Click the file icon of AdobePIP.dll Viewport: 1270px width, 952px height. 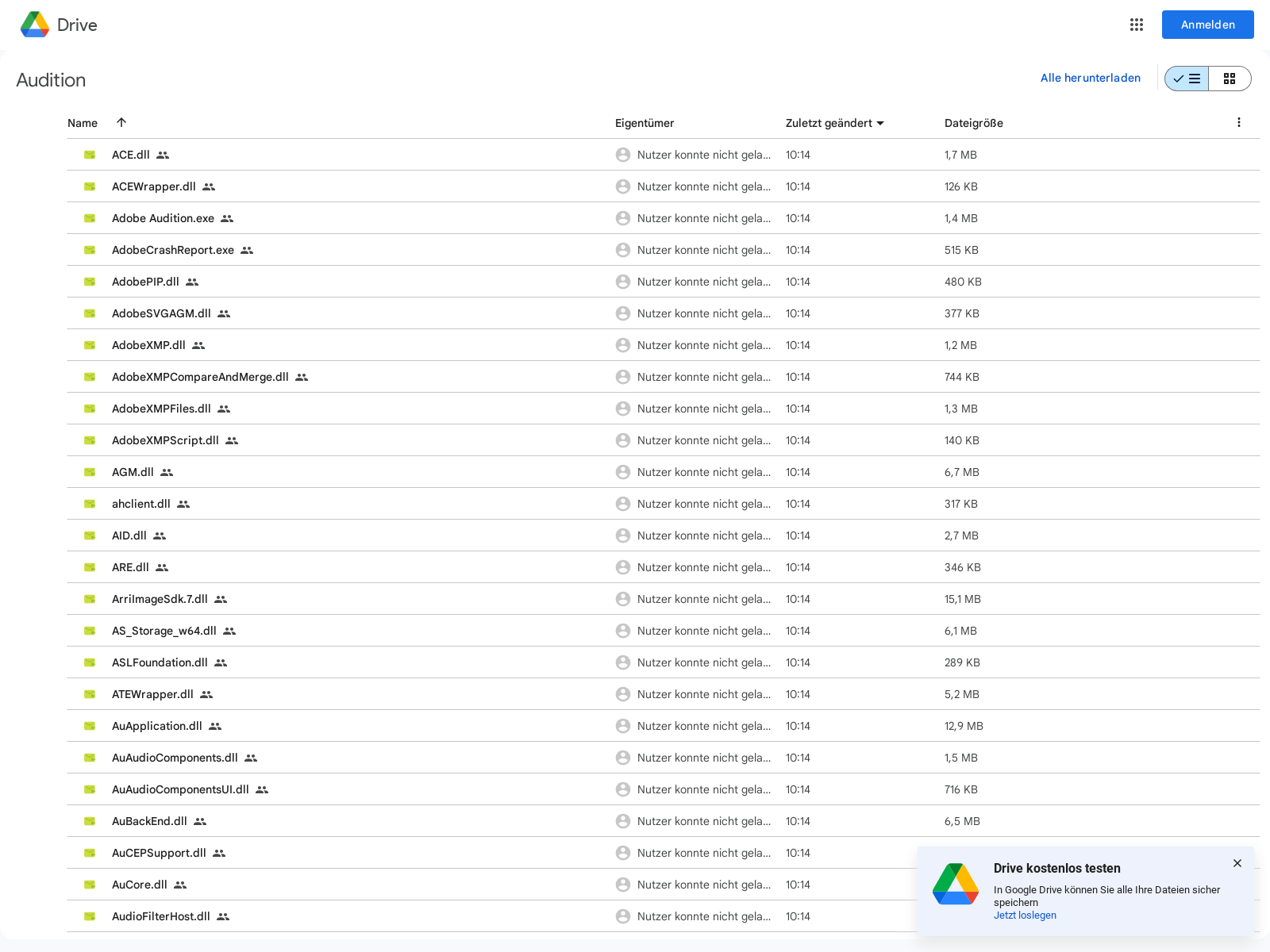pos(90,282)
